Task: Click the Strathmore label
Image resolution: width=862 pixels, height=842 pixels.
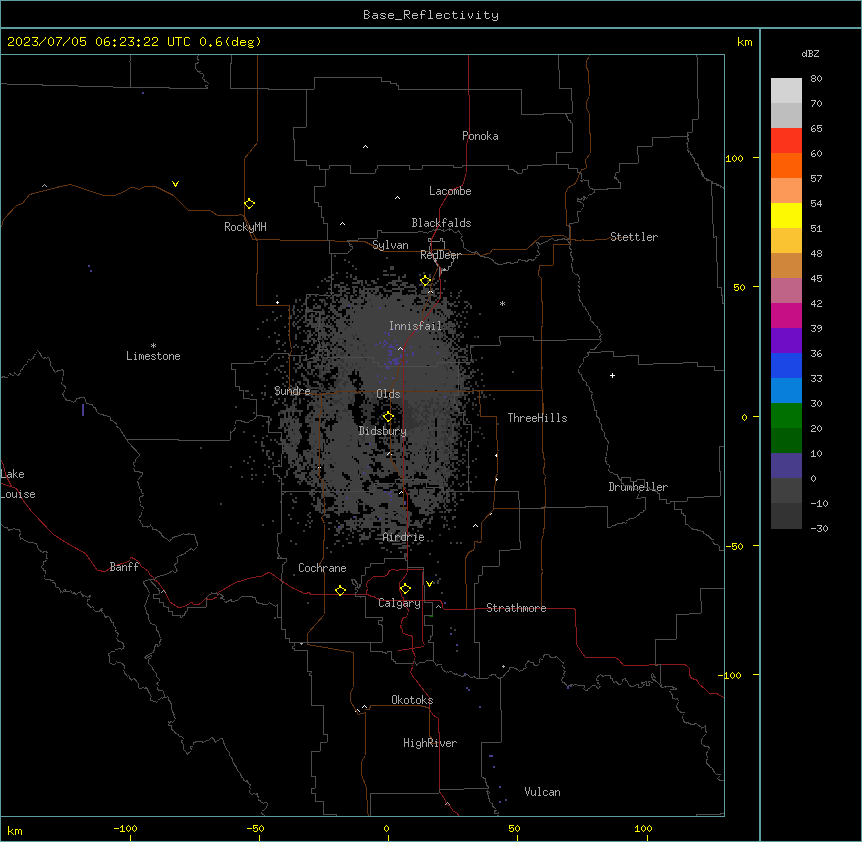Action: click(x=516, y=608)
